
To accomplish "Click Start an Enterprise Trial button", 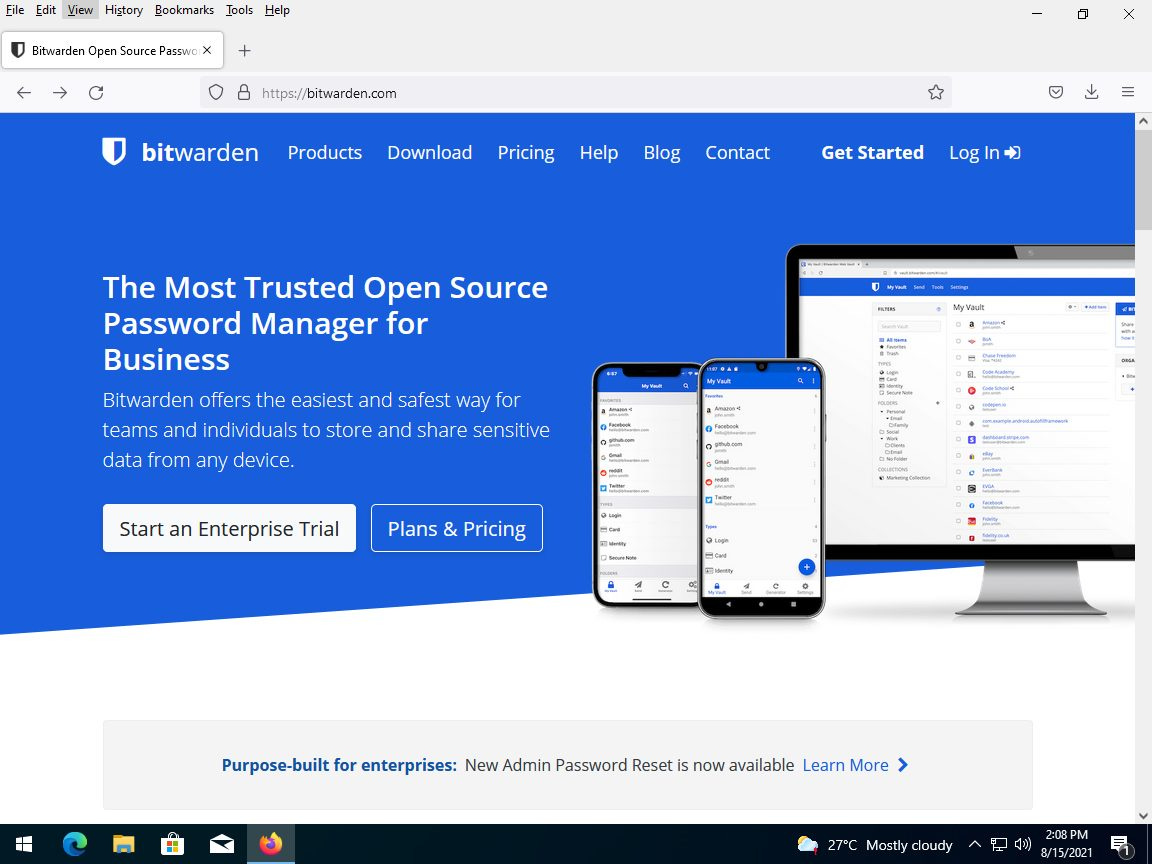I will coord(229,528).
